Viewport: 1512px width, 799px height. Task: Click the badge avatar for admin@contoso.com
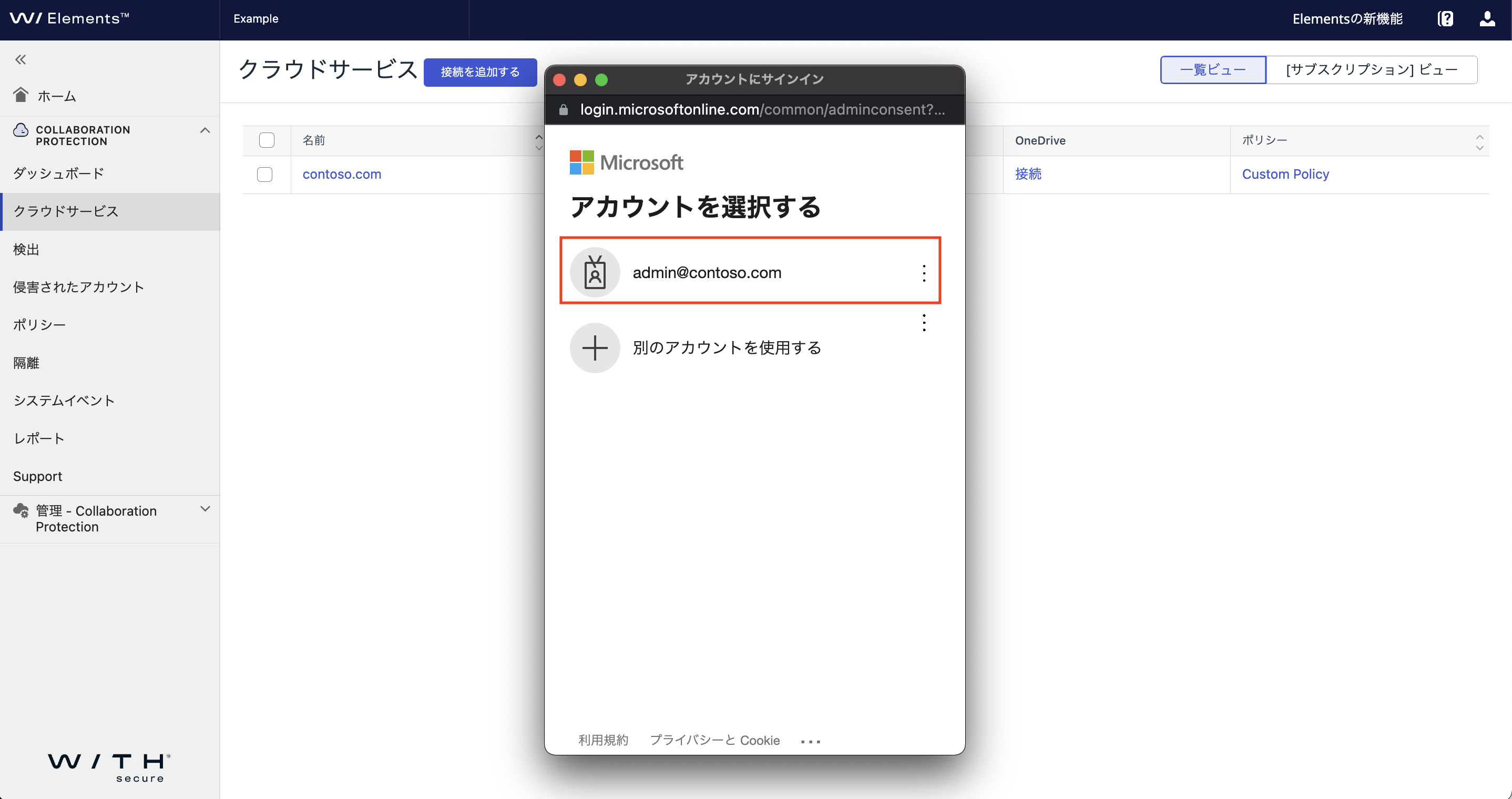tap(595, 272)
